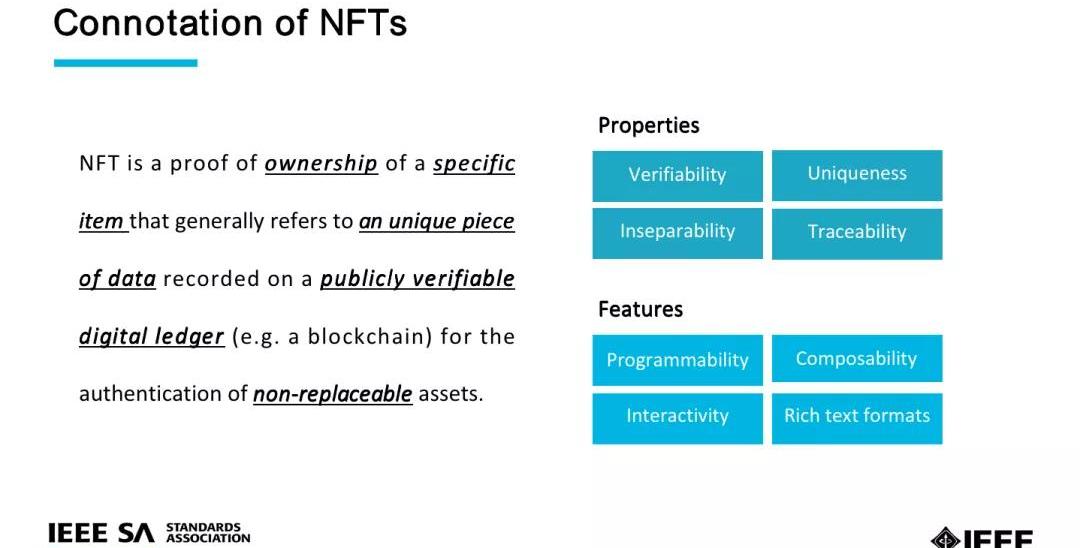Click the blue line under title

point(125,63)
